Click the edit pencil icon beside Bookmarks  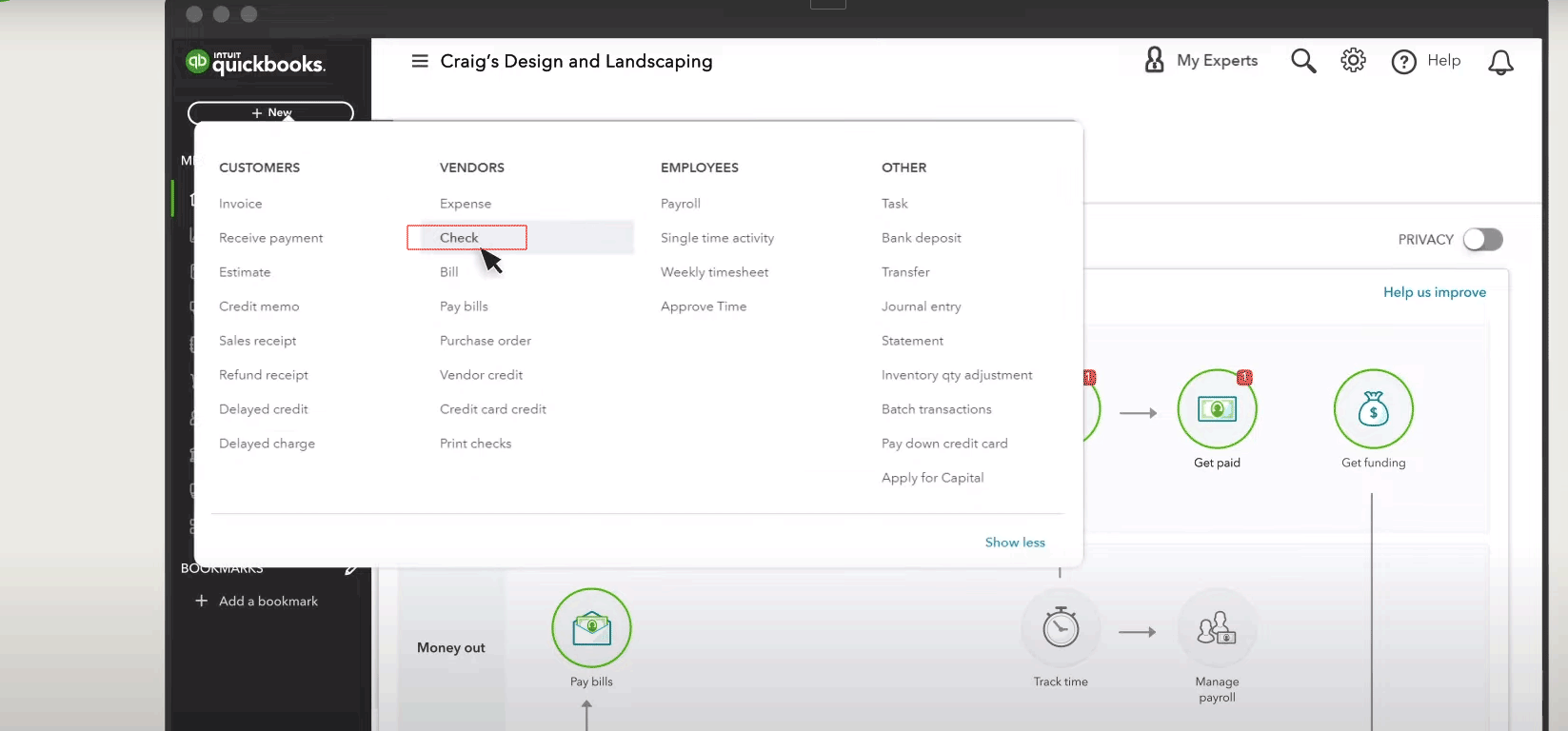tap(350, 569)
